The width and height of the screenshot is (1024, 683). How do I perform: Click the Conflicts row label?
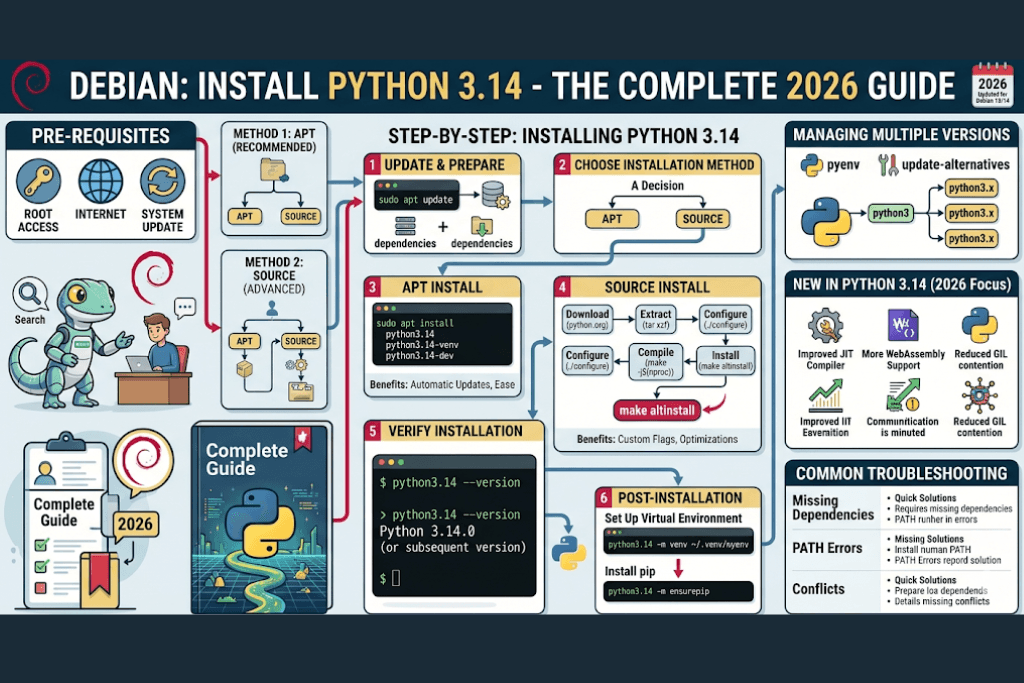coord(818,589)
